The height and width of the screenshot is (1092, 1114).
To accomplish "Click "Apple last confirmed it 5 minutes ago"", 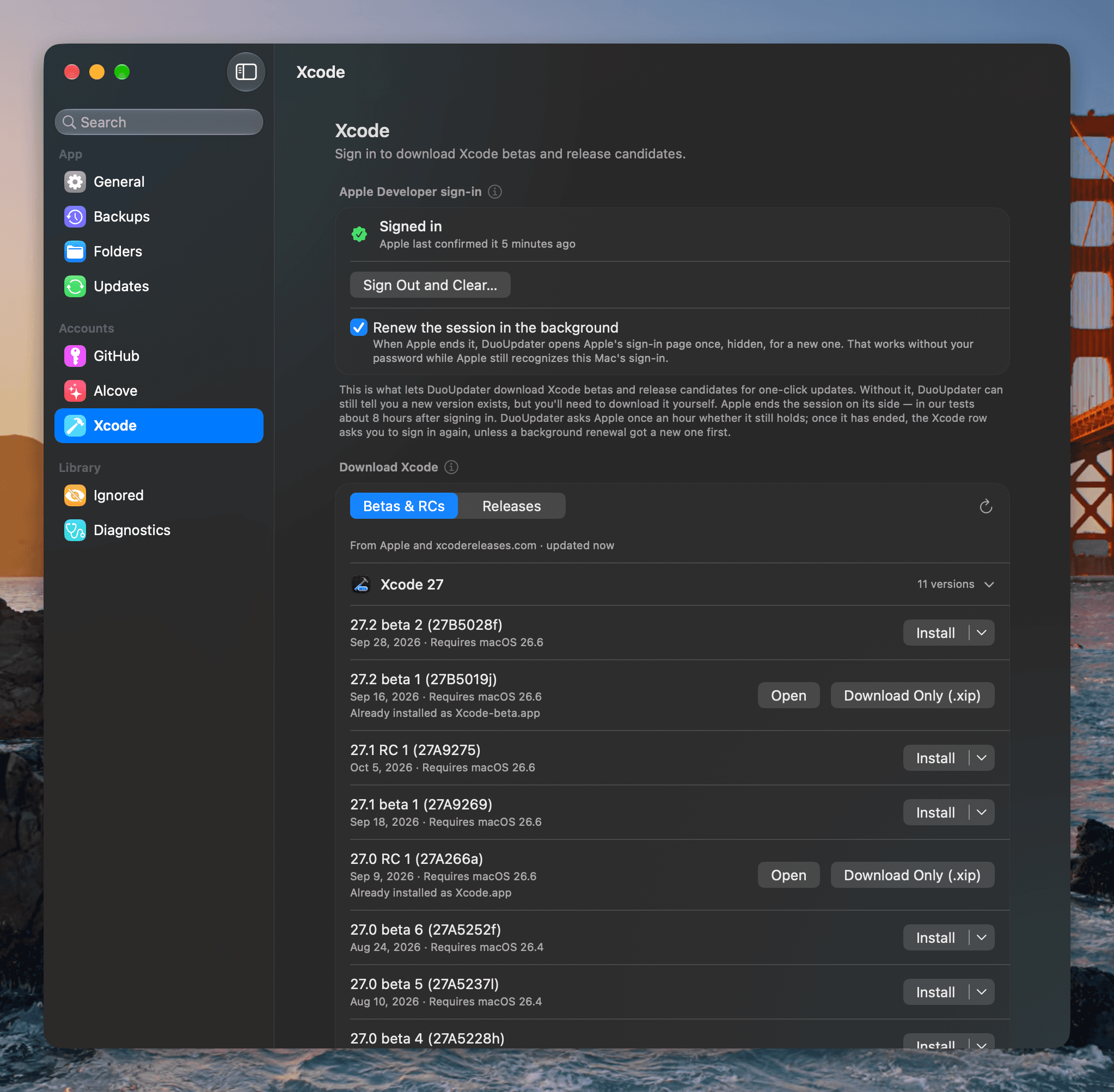I will (478, 244).
